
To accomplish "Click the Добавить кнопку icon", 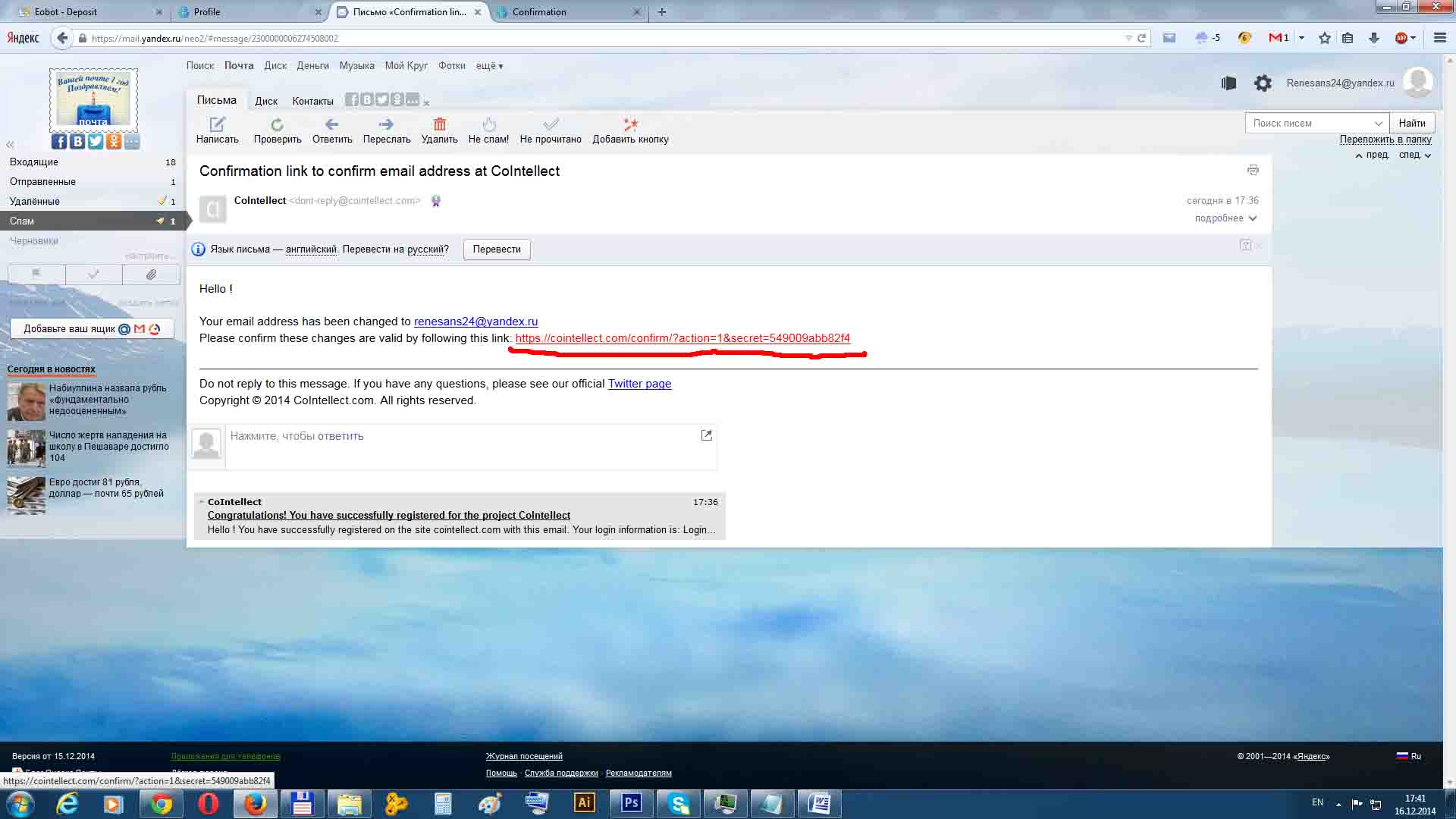I will click(630, 124).
